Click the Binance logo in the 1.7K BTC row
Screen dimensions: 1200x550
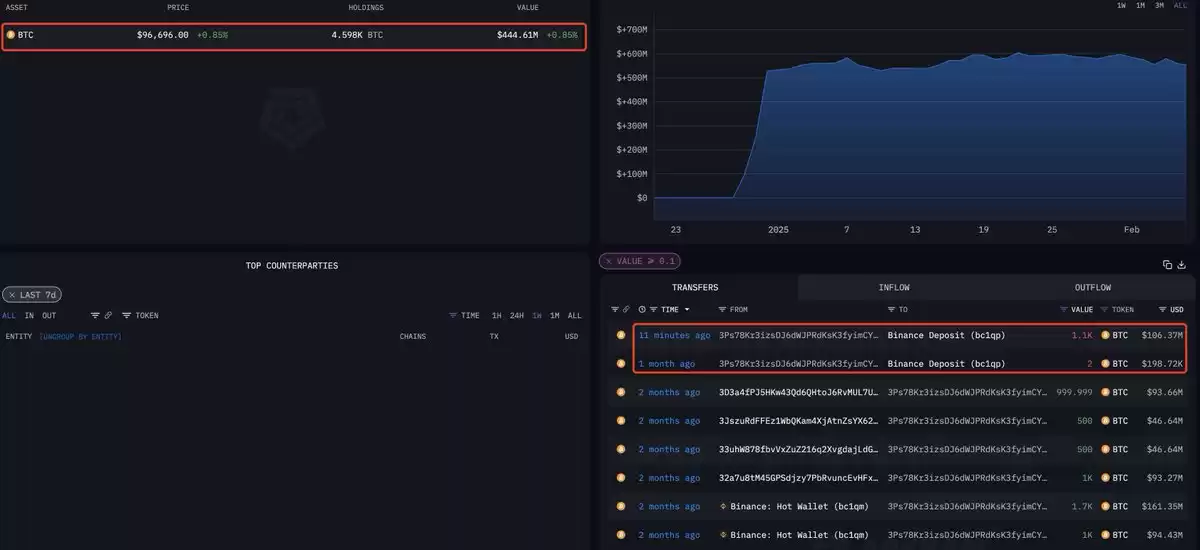[724, 507]
